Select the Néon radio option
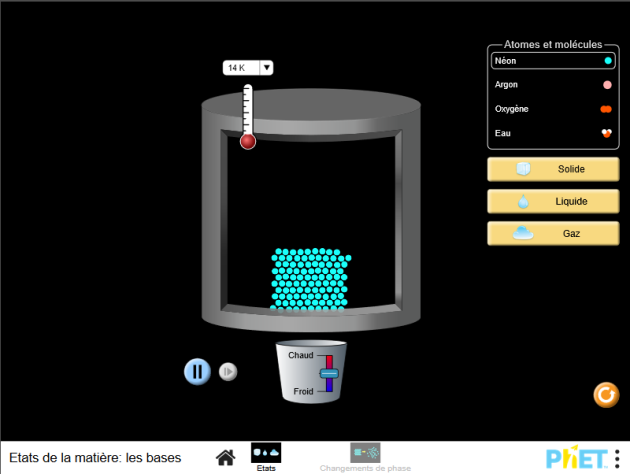The image size is (630, 474). click(553, 61)
